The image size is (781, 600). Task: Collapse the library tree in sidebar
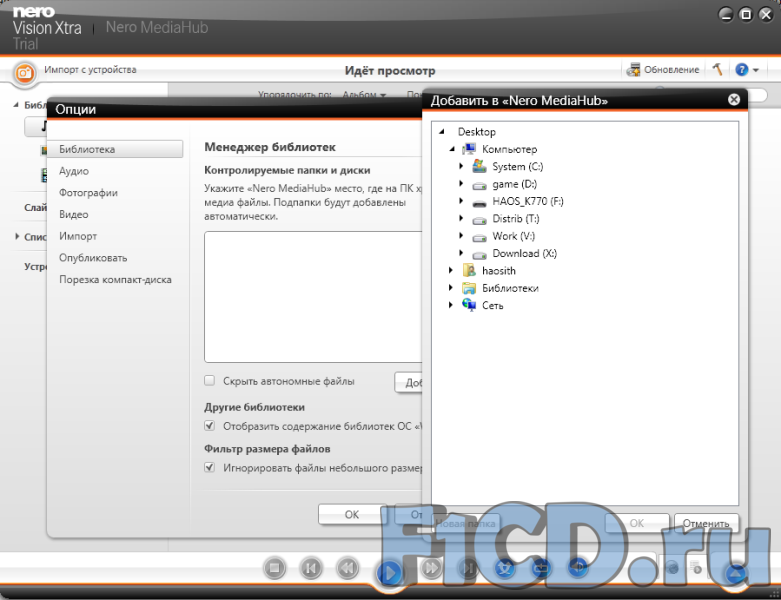pyautogui.click(x=16, y=105)
